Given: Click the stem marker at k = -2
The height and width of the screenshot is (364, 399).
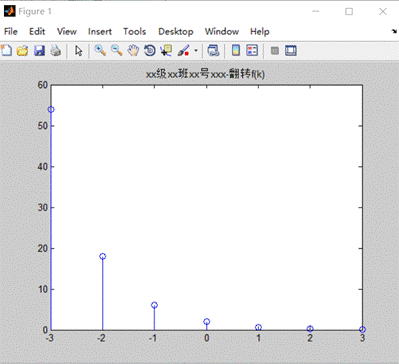Looking at the screenshot, I should (x=103, y=256).
